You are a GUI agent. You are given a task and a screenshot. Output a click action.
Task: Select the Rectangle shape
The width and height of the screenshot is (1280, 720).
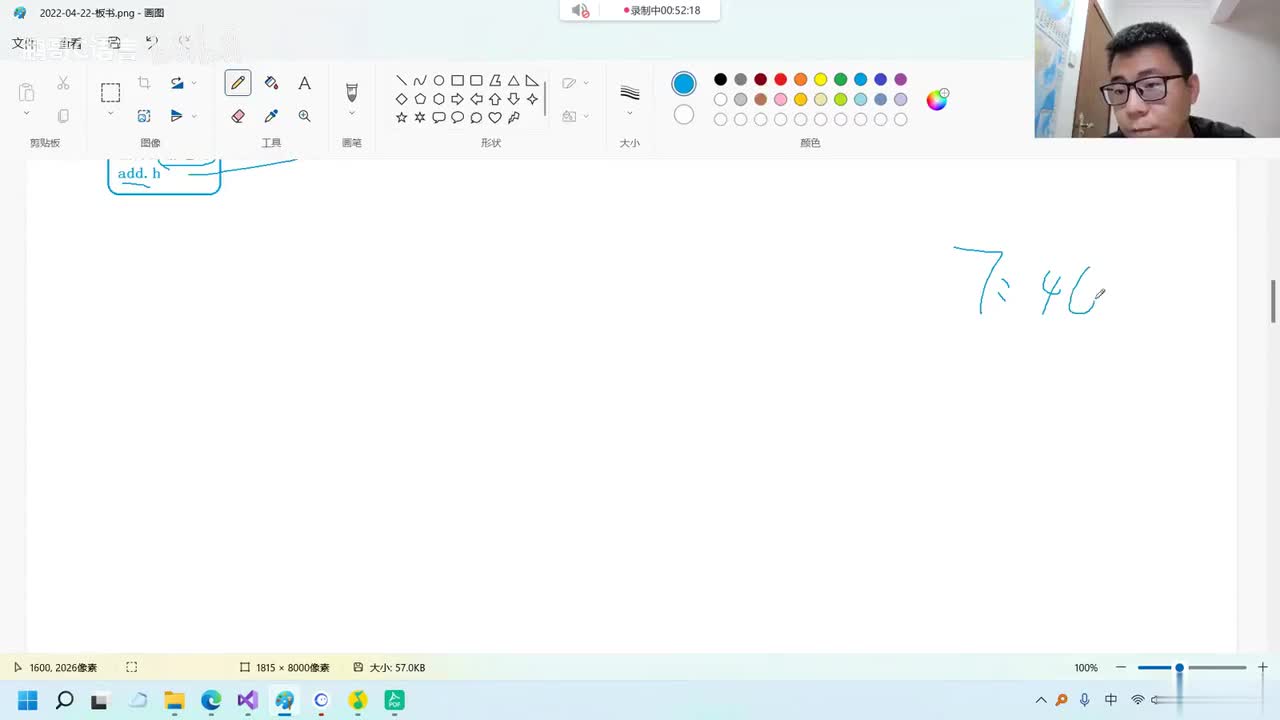pyautogui.click(x=457, y=81)
